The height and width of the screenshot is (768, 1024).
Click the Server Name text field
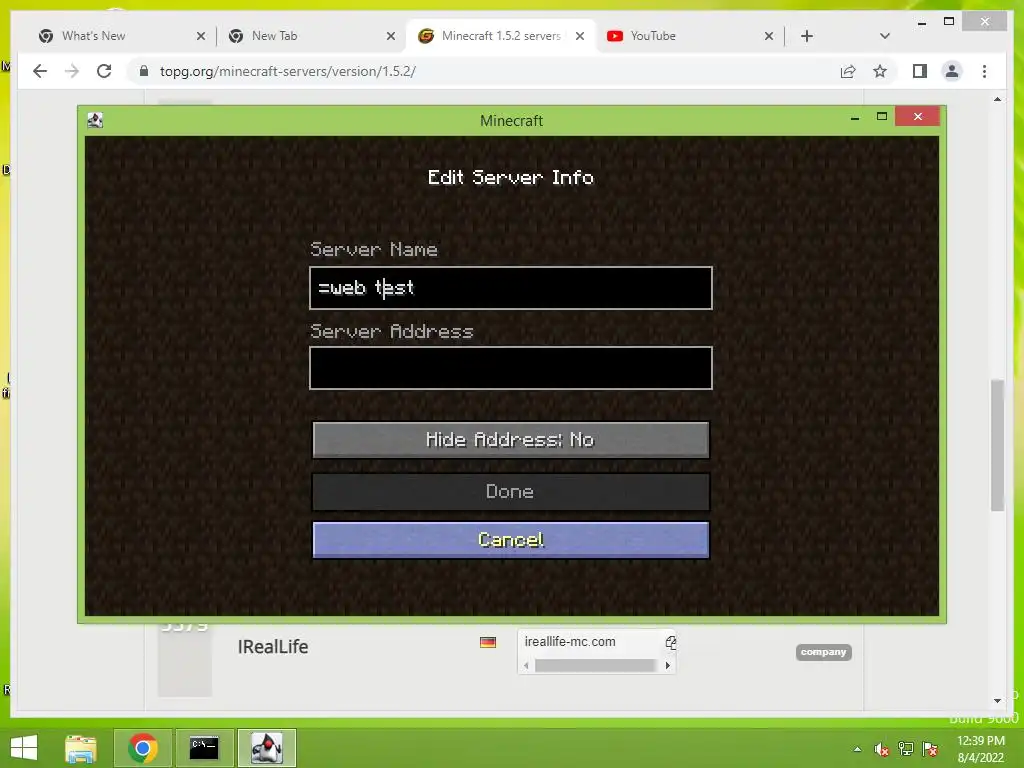click(x=511, y=287)
